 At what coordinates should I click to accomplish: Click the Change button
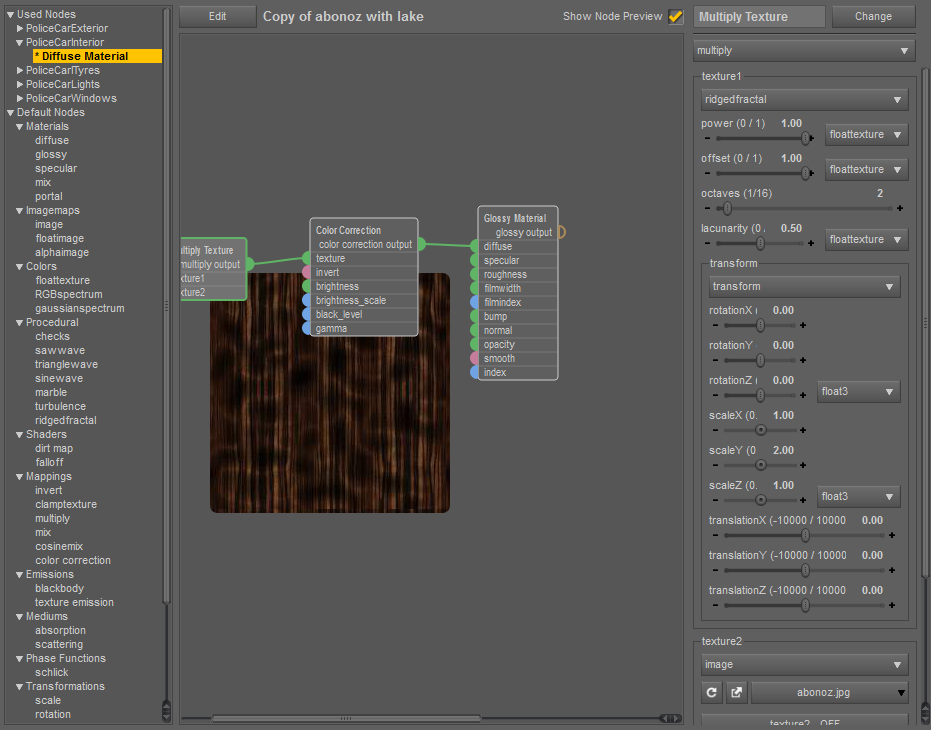tap(873, 17)
